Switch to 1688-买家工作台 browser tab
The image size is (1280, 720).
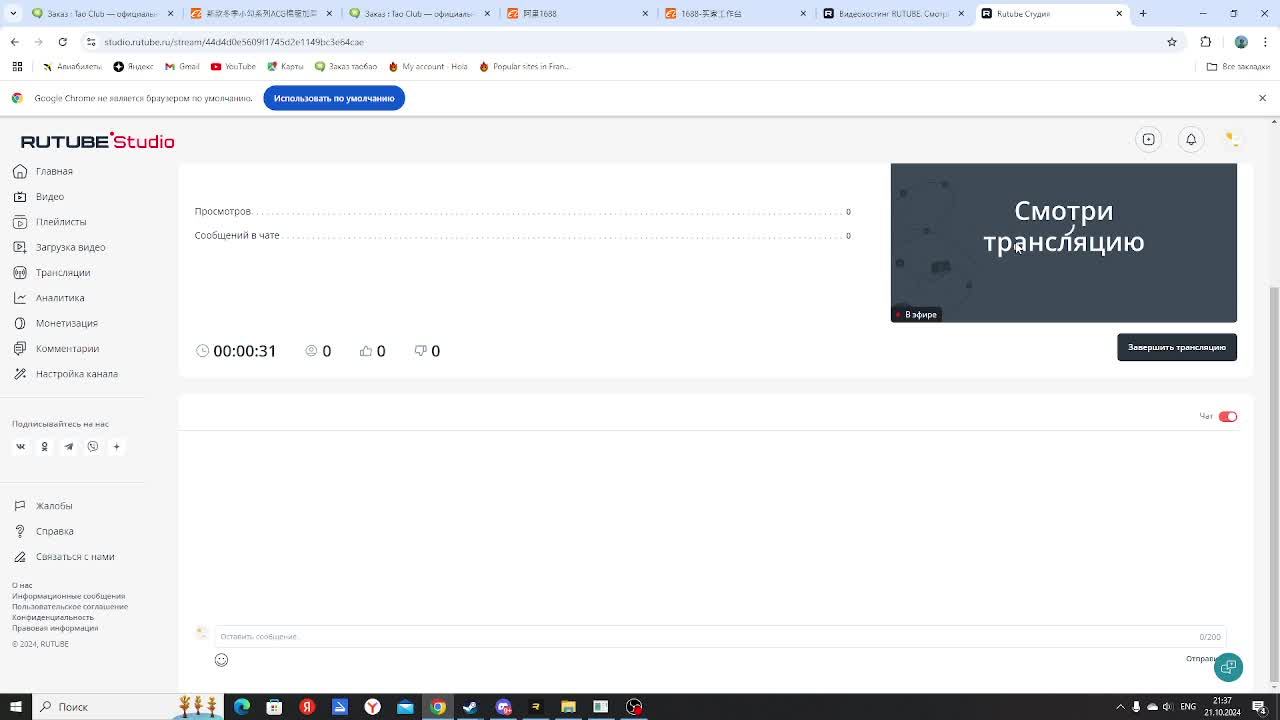coord(735,14)
